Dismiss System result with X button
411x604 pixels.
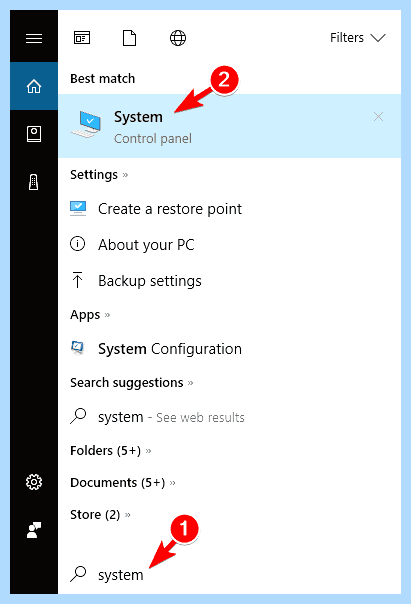378,116
